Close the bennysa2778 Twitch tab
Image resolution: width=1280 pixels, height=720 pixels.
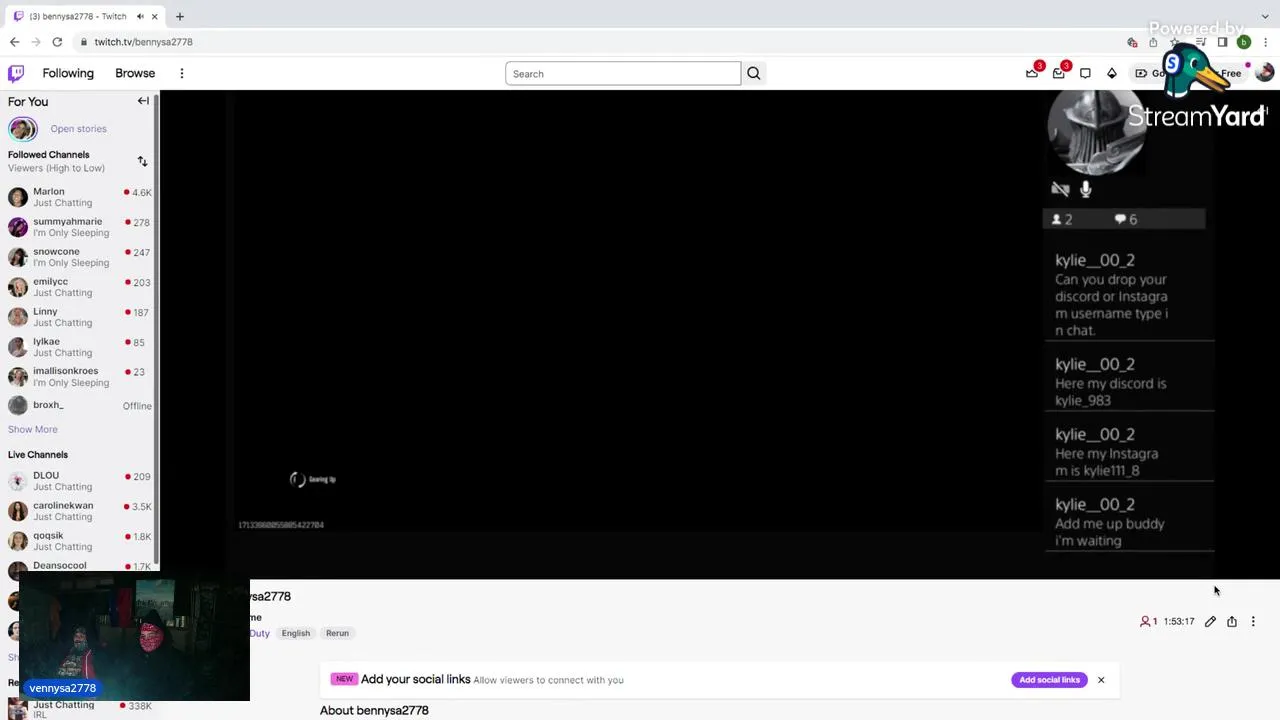coord(154,16)
